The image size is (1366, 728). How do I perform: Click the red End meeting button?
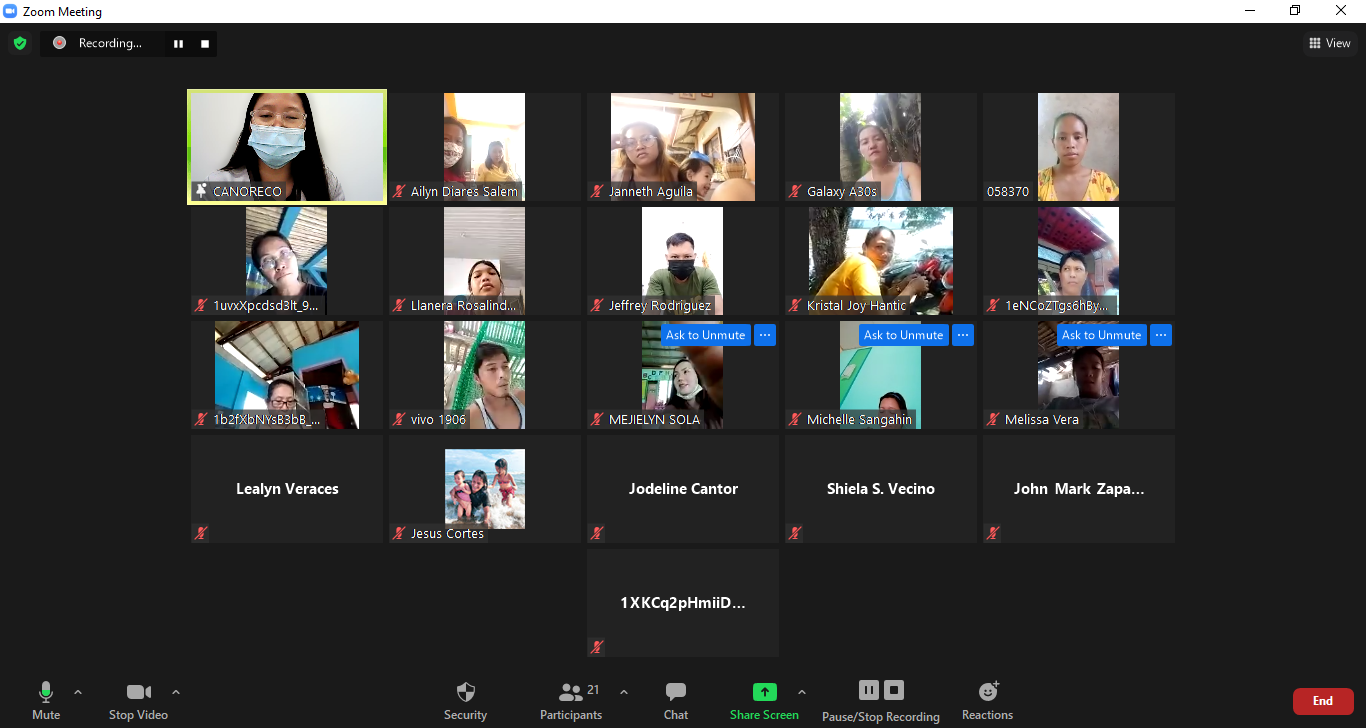1322,701
